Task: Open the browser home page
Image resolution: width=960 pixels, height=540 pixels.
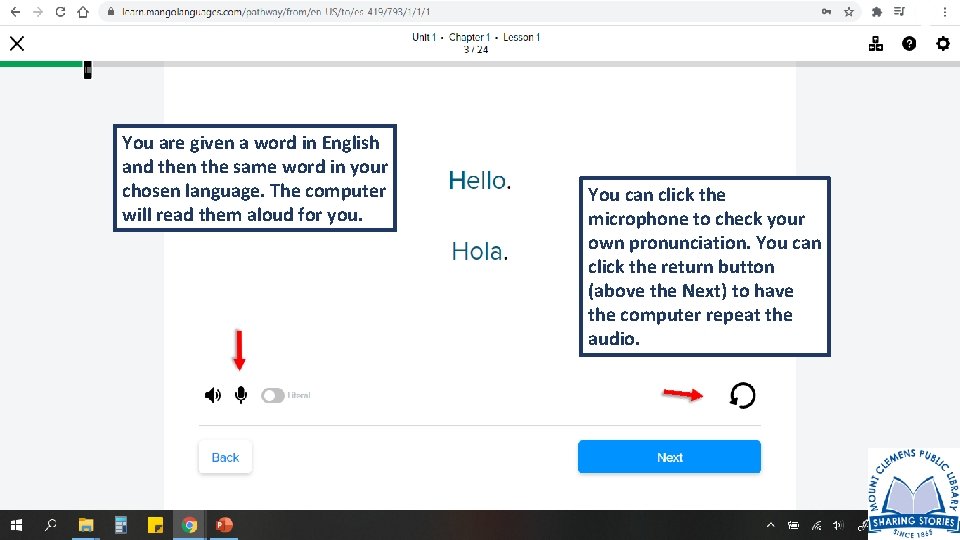Action: [x=83, y=12]
